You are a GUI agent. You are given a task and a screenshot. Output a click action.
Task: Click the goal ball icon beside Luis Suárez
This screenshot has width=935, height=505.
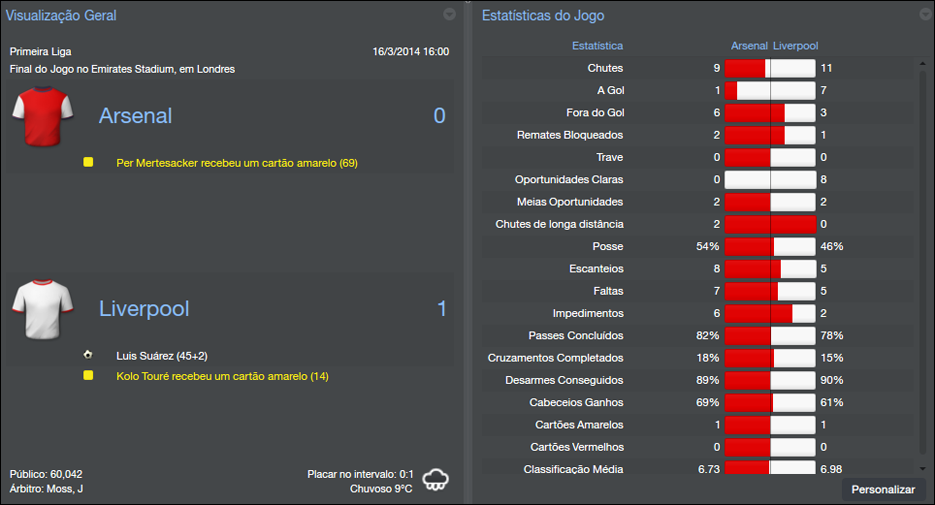point(88,355)
